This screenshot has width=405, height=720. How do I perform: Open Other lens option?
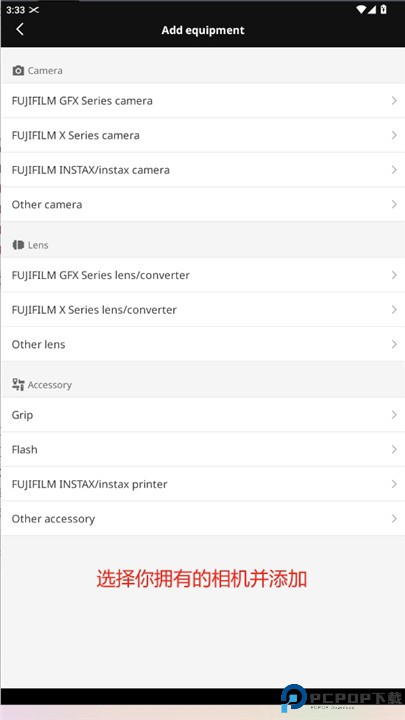(202, 344)
